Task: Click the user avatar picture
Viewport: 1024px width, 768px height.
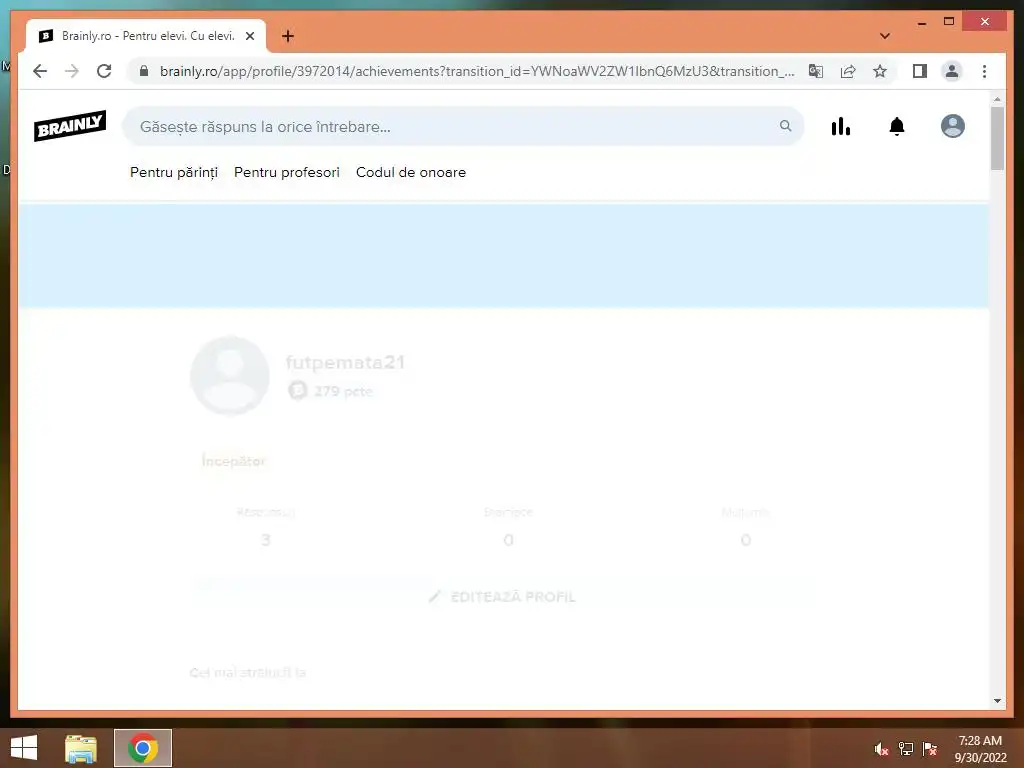Action: click(x=230, y=376)
